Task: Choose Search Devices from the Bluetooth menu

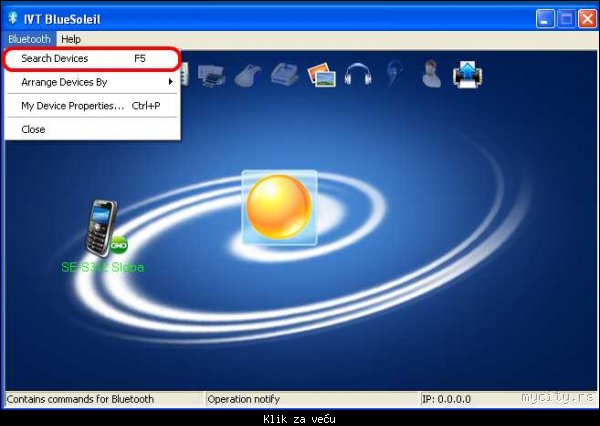Action: pos(91,59)
